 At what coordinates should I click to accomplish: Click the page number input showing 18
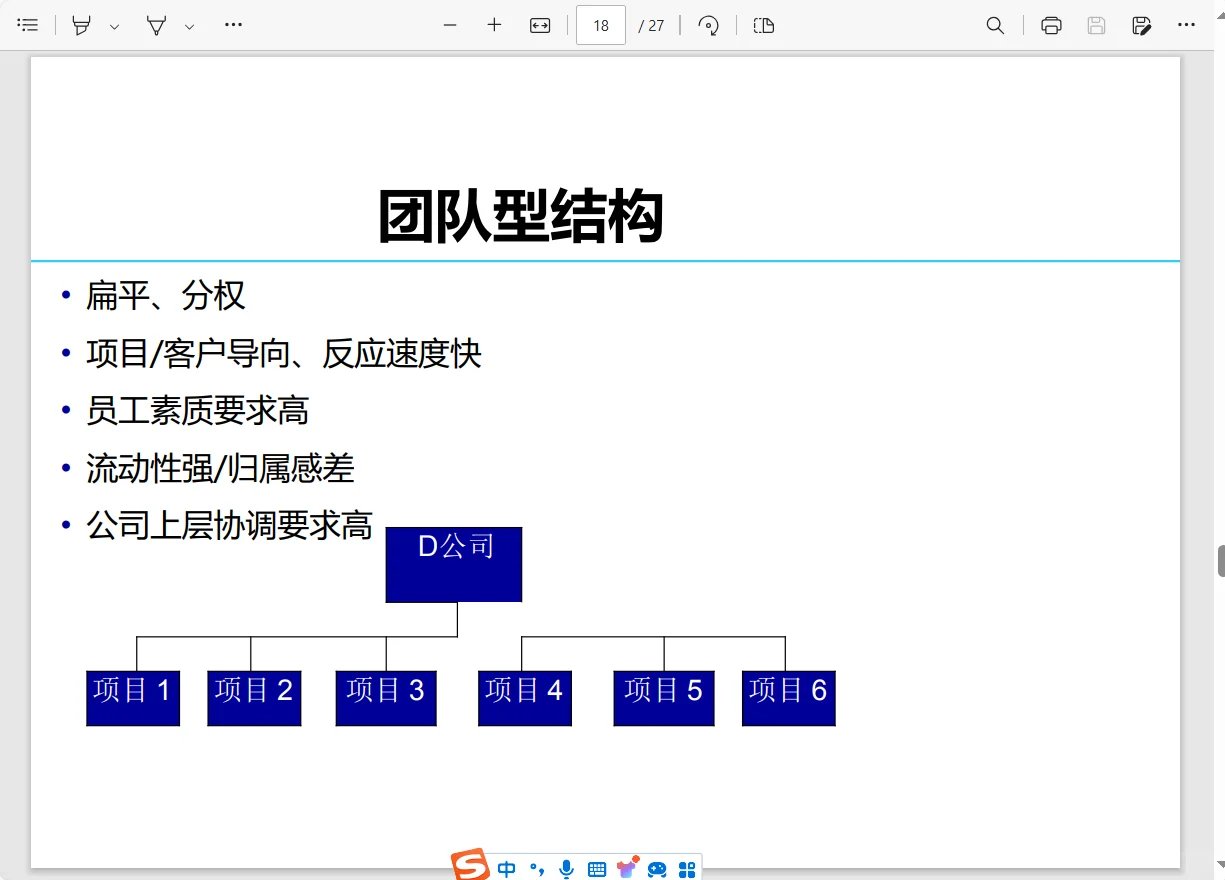pyautogui.click(x=600, y=25)
